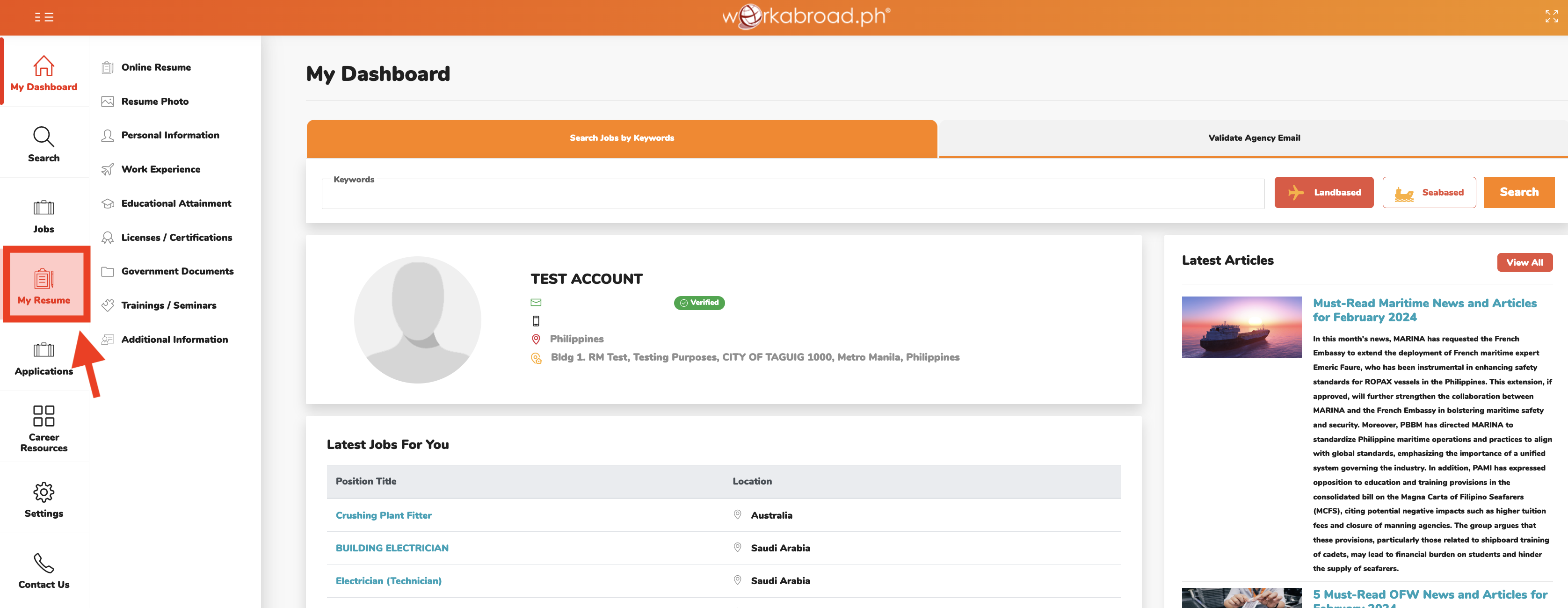1568x608 pixels.
Task: Click View All articles button
Action: tap(1524, 262)
